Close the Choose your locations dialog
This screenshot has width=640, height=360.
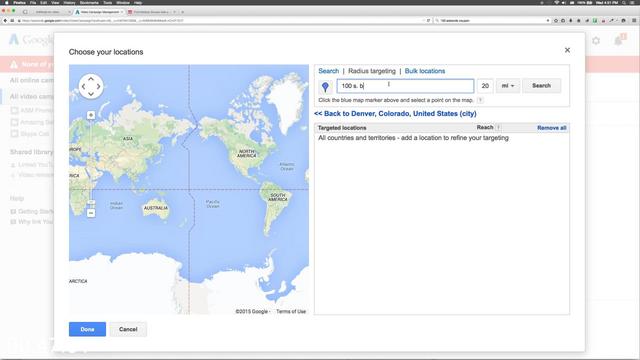pos(567,50)
